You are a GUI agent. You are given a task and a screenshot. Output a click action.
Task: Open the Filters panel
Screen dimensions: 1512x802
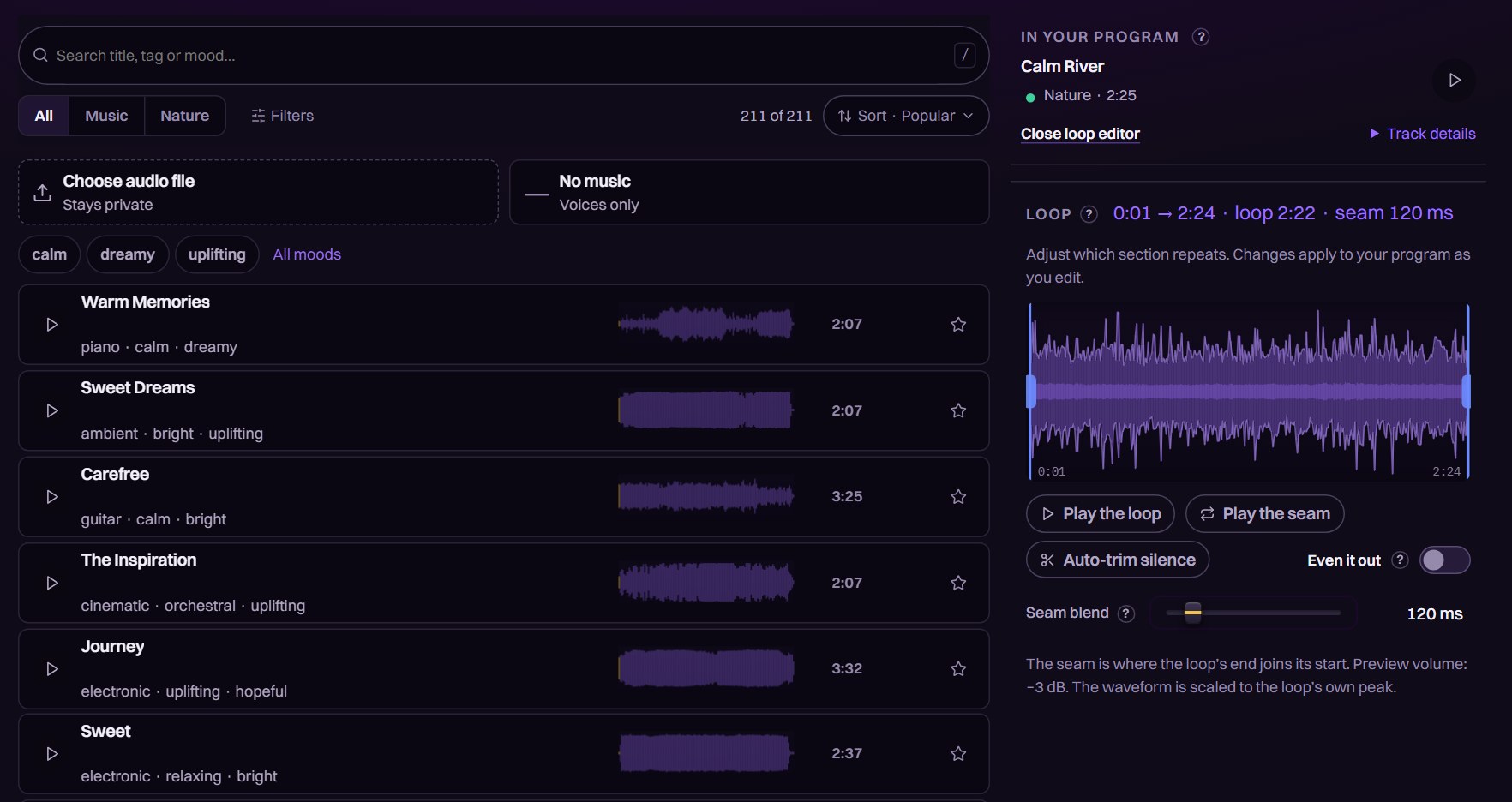pyautogui.click(x=282, y=116)
